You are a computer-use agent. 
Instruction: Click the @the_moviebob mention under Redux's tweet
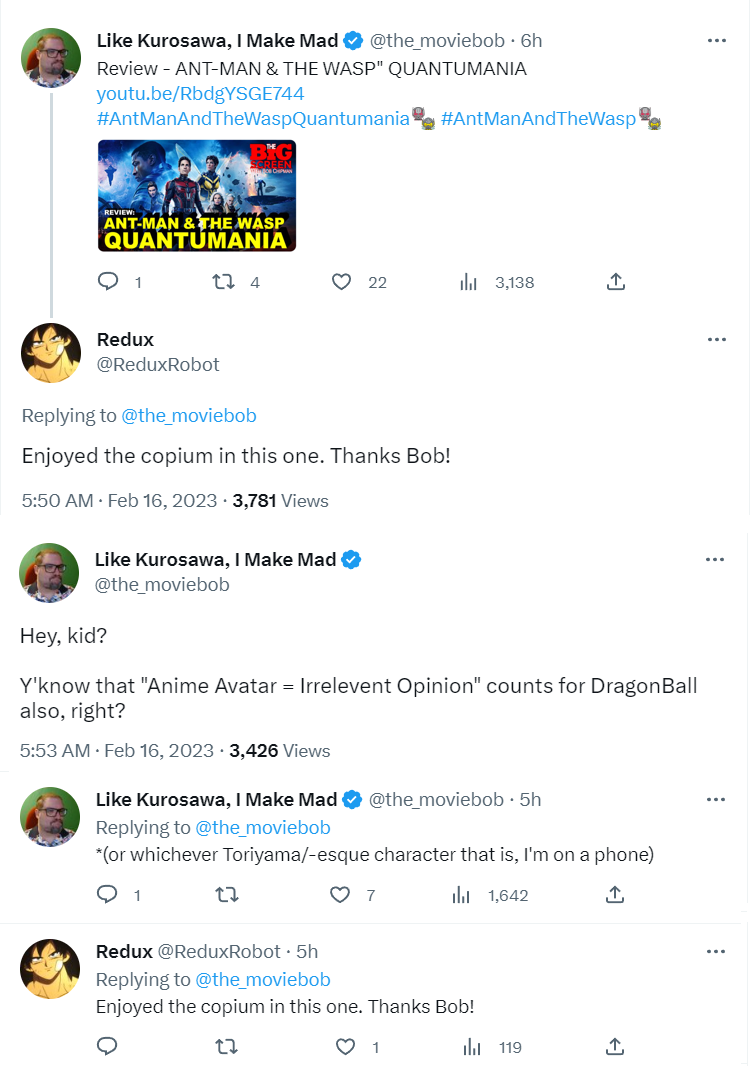(x=189, y=415)
